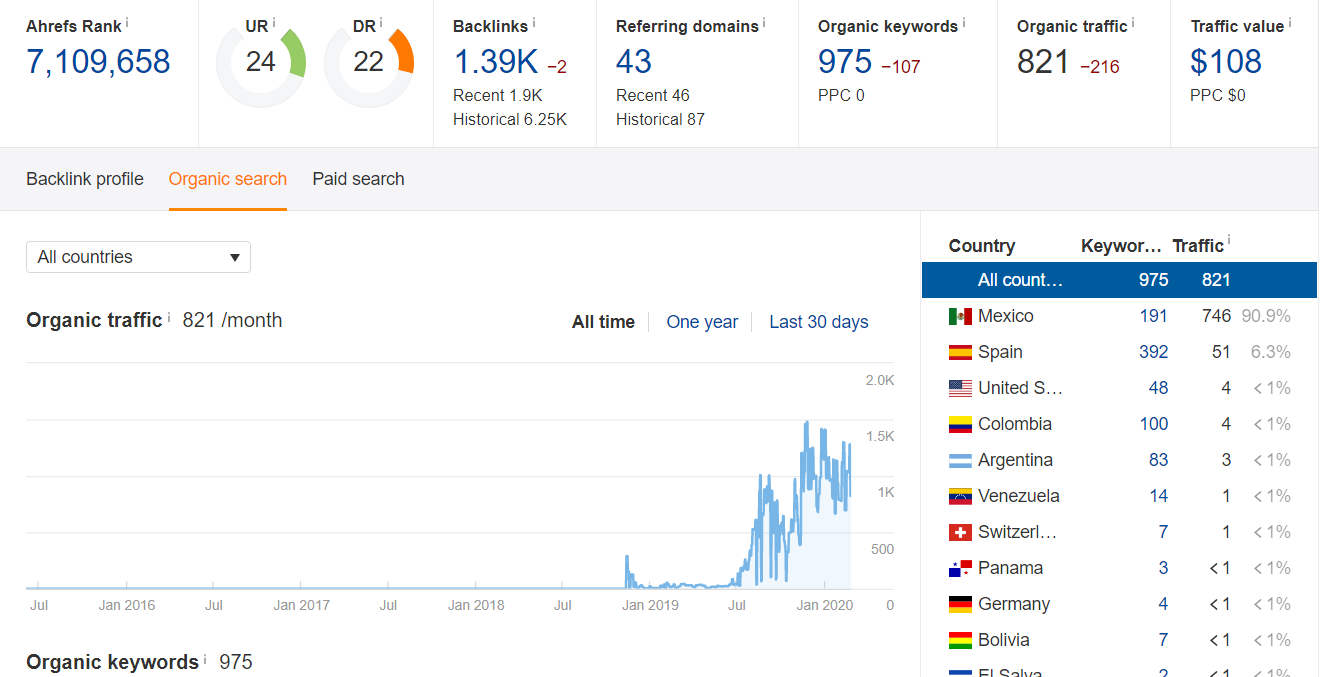
Task: Click the UR 24 donut gauge
Action: click(261, 62)
